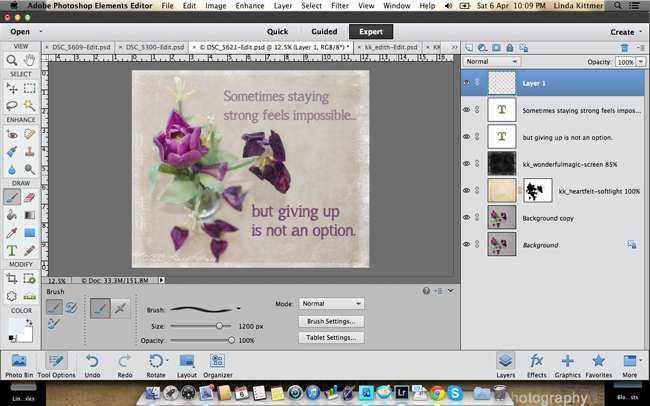The image size is (650, 406).
Task: Open the Layers panel options menu
Action: (641, 48)
